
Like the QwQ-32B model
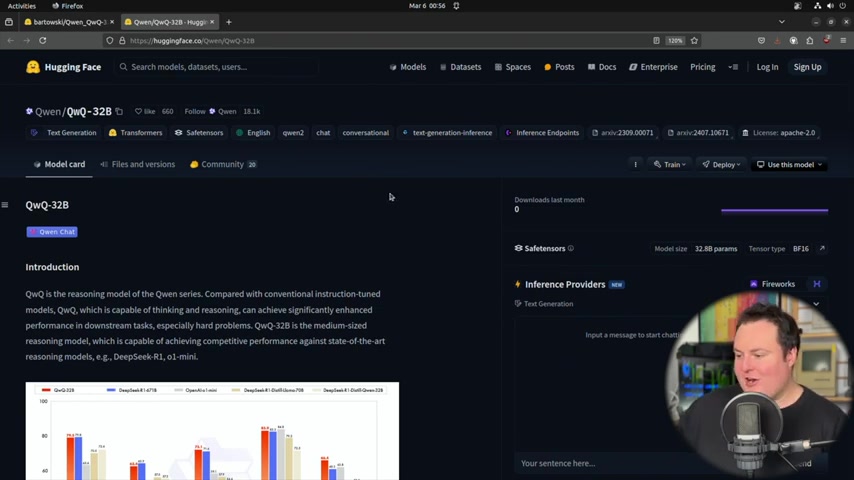(x=145, y=111)
